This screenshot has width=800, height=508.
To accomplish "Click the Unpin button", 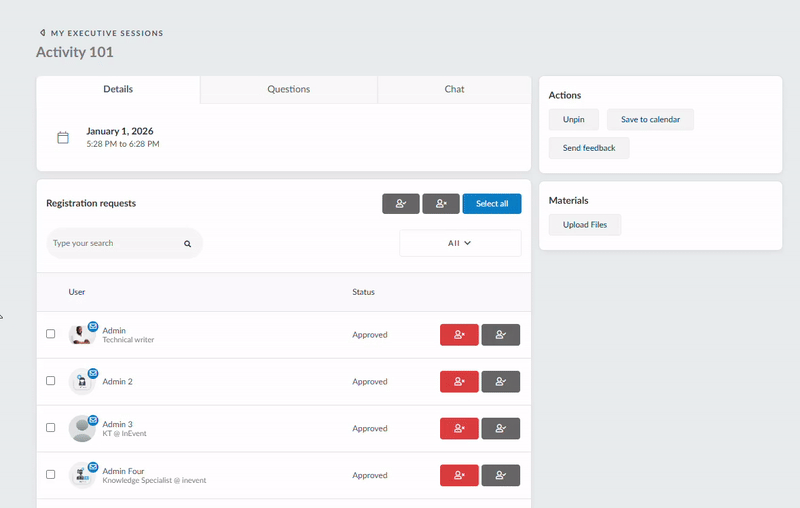I will pyautogui.click(x=573, y=119).
